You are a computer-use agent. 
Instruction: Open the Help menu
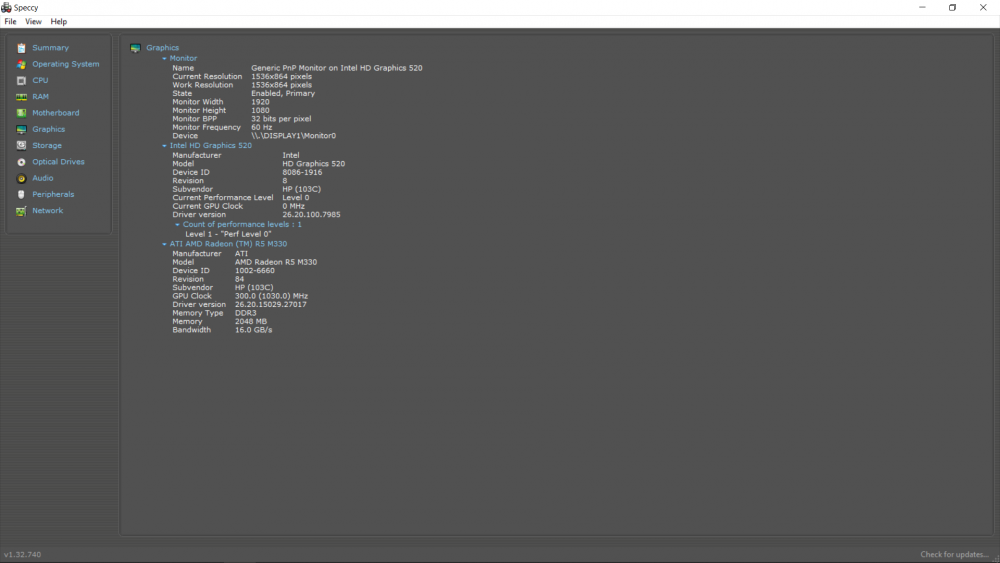tap(59, 22)
